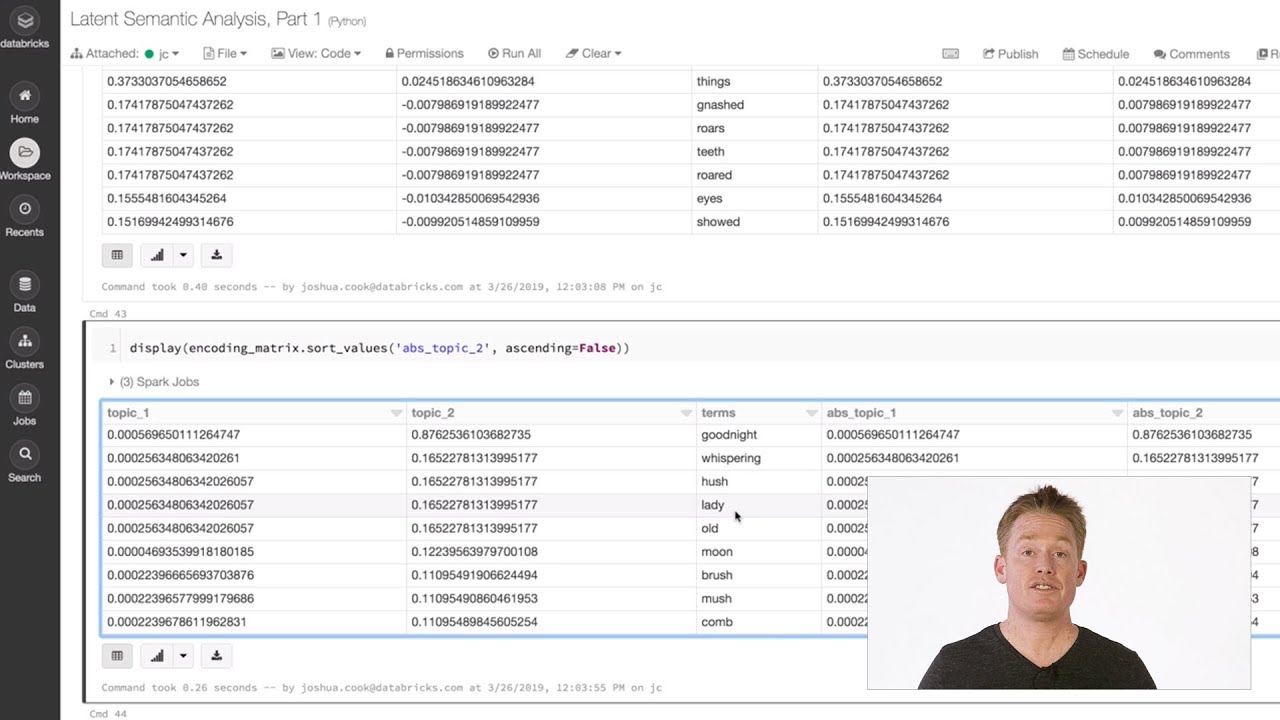This screenshot has width=1280, height=720.
Task: Select table view under the 'showed' results table
Action: 117,255
